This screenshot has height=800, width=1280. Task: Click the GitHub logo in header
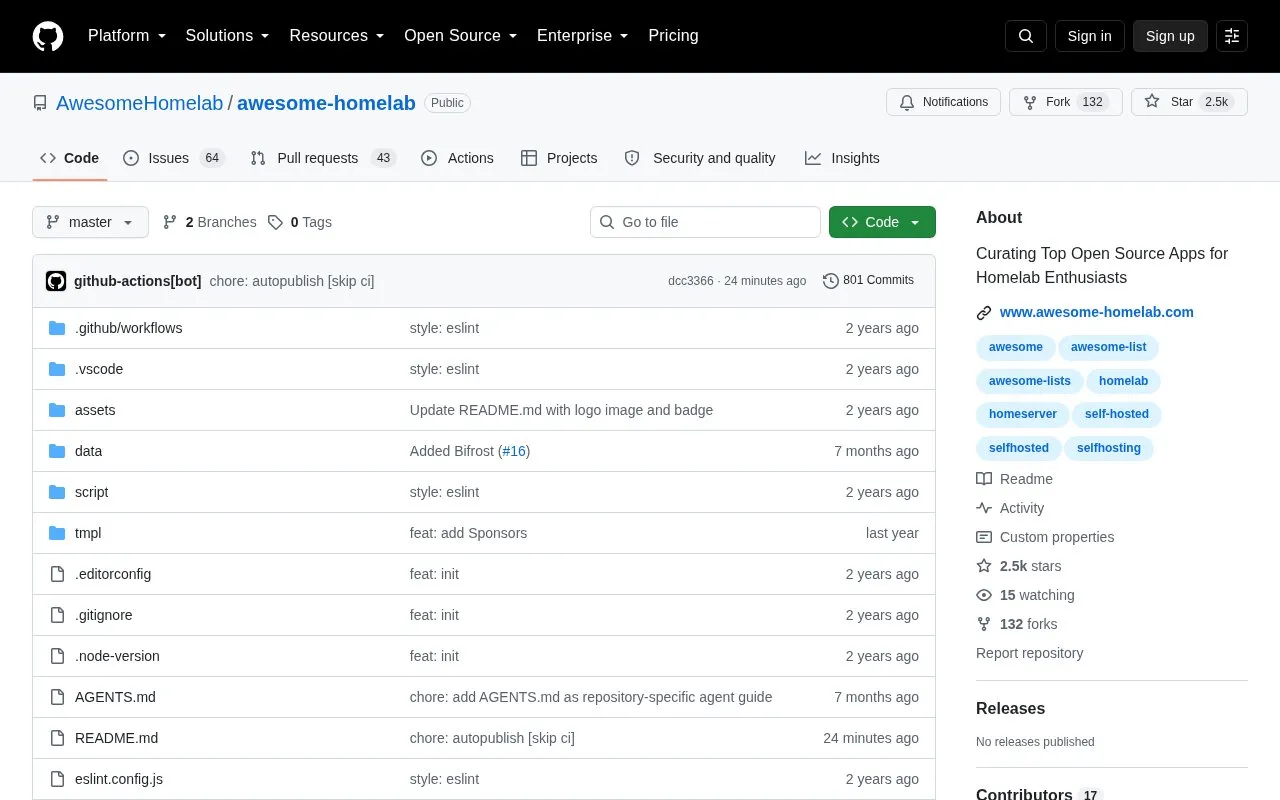(48, 36)
